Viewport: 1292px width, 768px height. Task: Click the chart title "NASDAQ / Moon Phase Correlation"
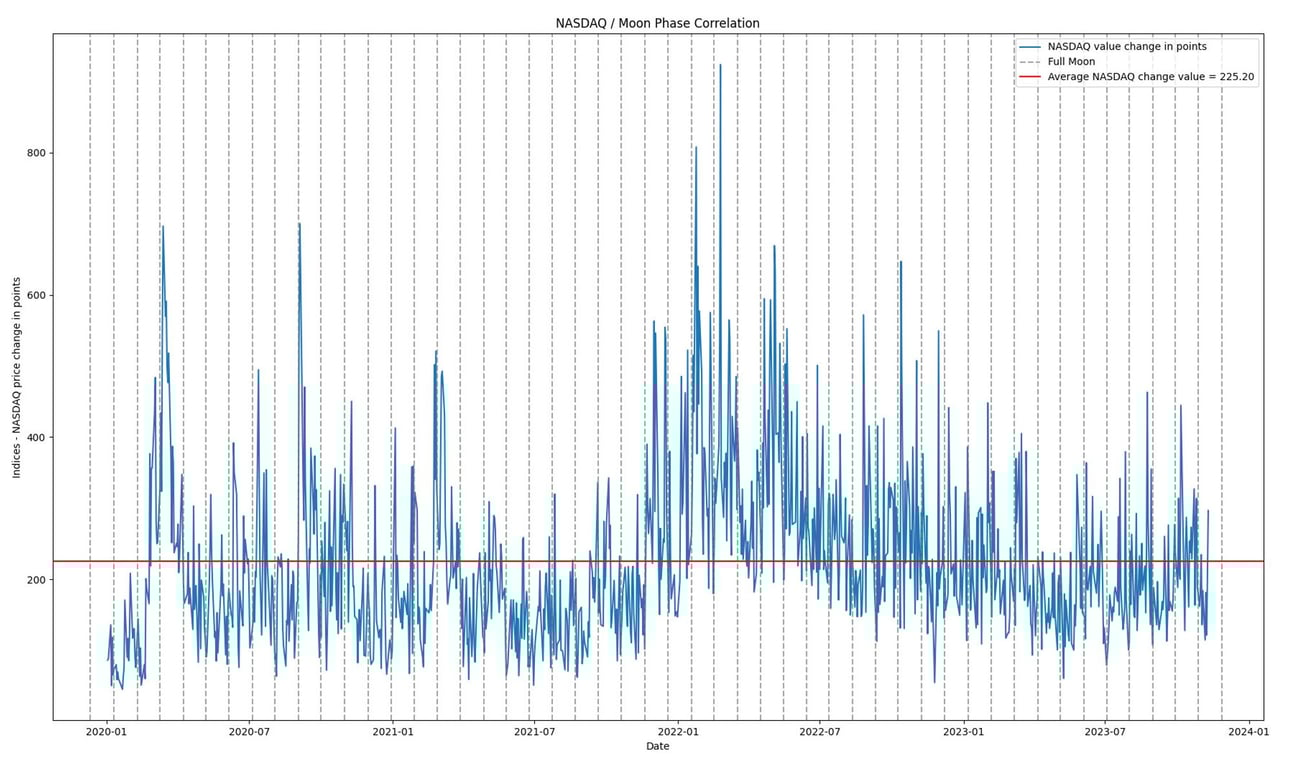tap(657, 23)
